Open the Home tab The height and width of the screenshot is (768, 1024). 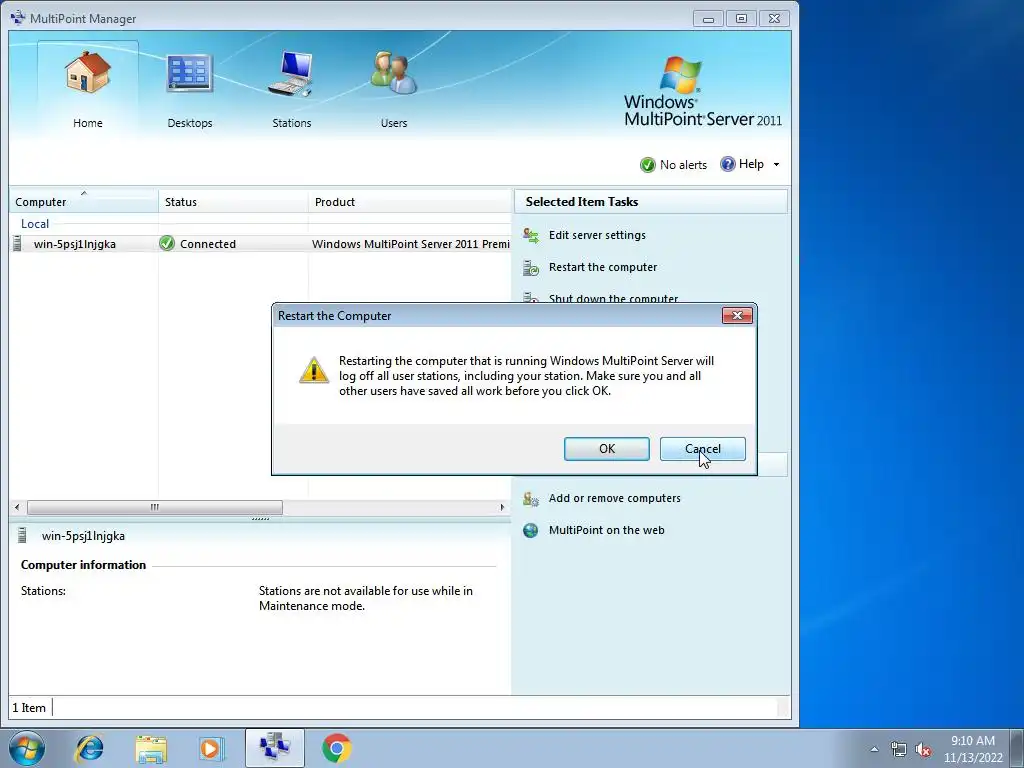coord(88,88)
